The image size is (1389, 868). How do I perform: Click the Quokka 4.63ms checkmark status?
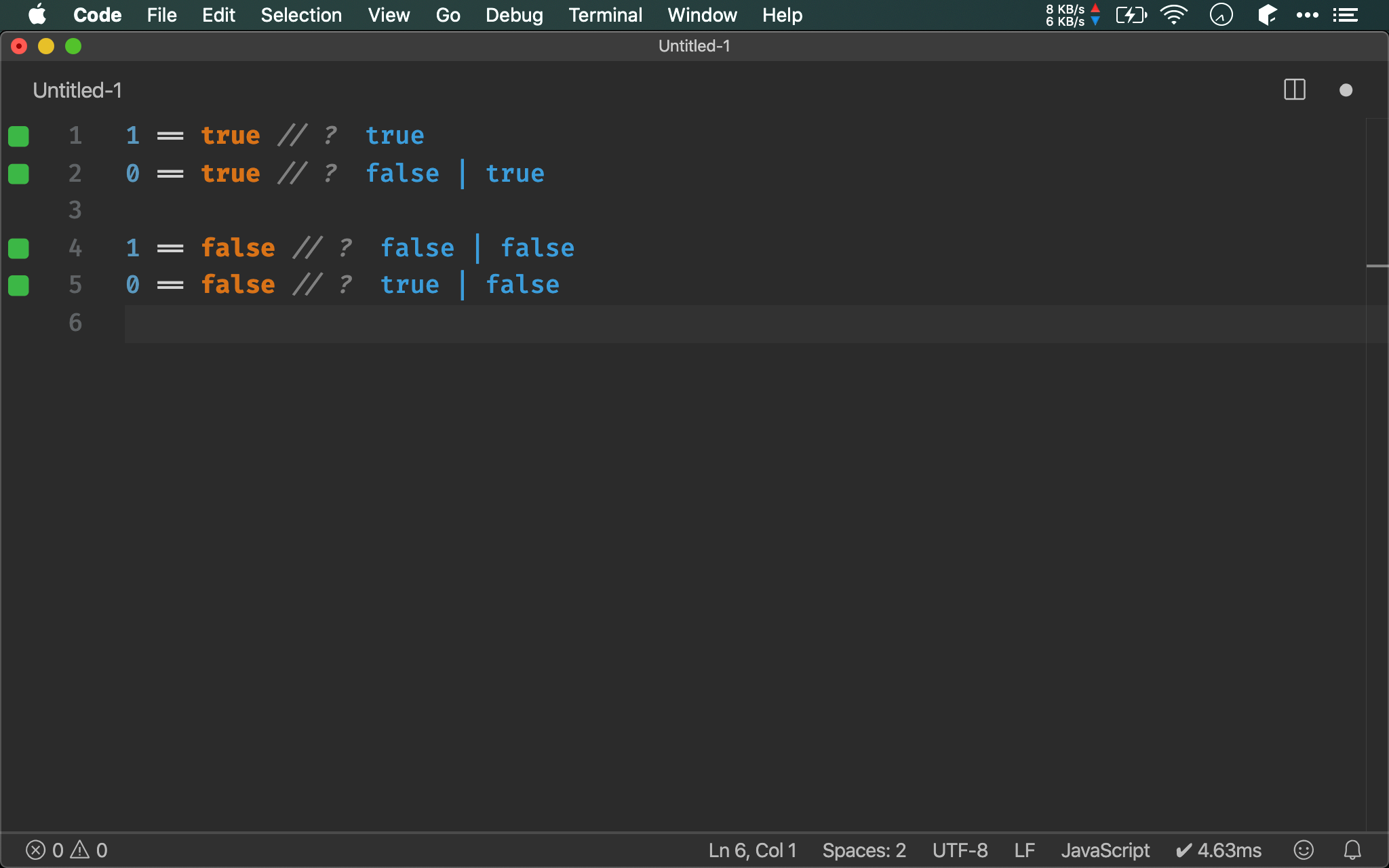coord(1218,850)
